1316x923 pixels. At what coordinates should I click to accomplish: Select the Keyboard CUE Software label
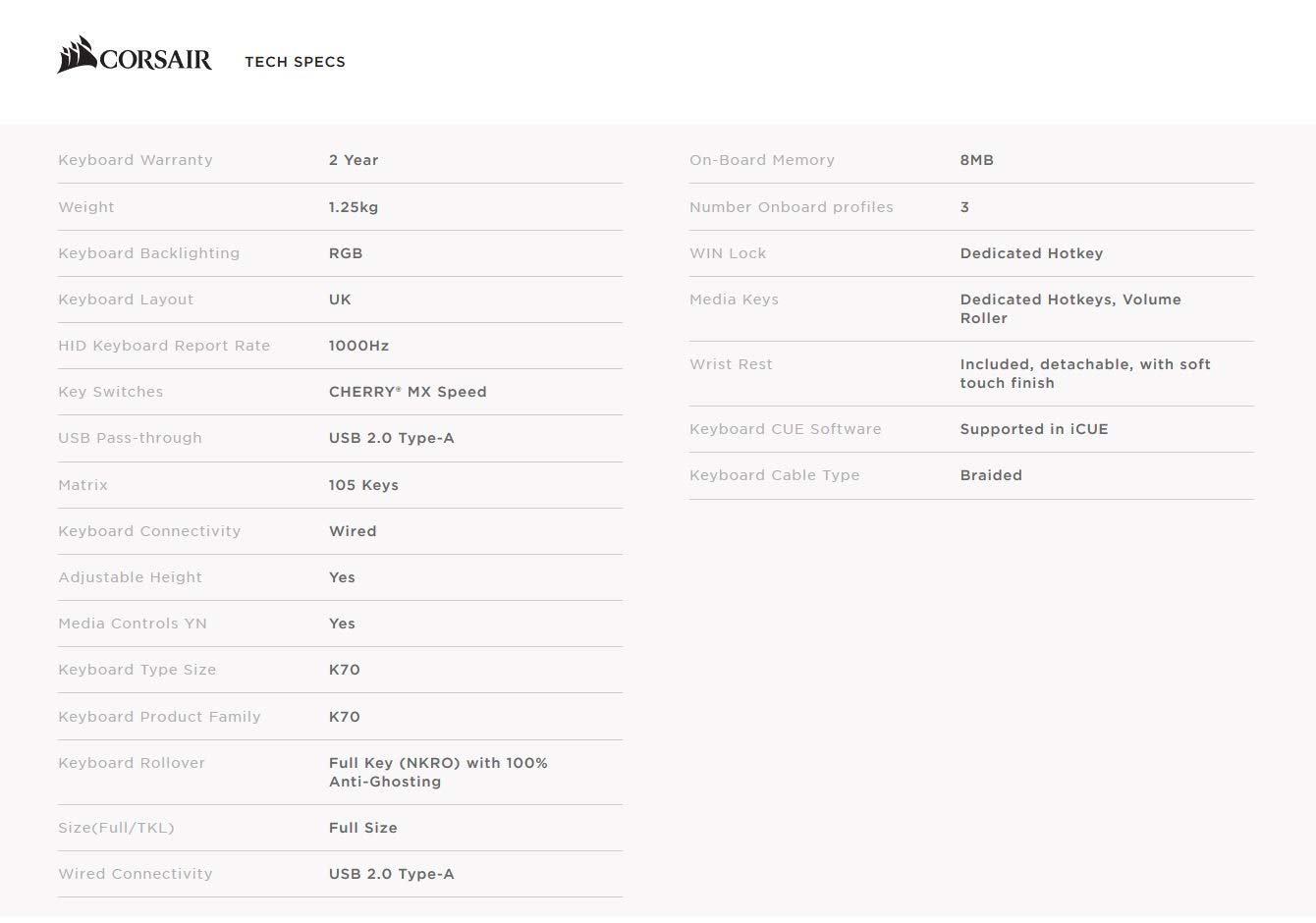786,429
